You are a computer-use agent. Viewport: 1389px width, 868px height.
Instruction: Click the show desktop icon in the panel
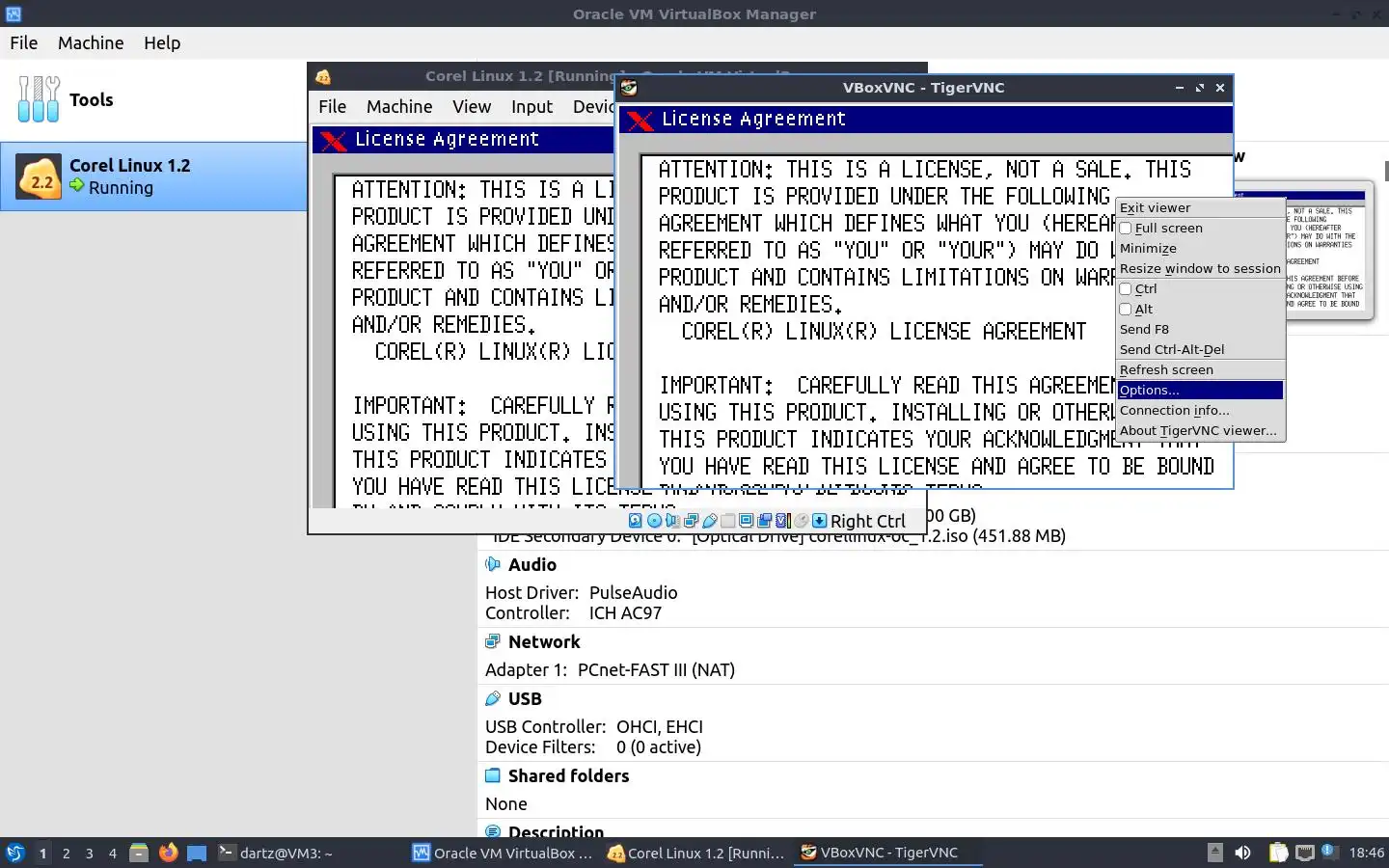[197, 853]
